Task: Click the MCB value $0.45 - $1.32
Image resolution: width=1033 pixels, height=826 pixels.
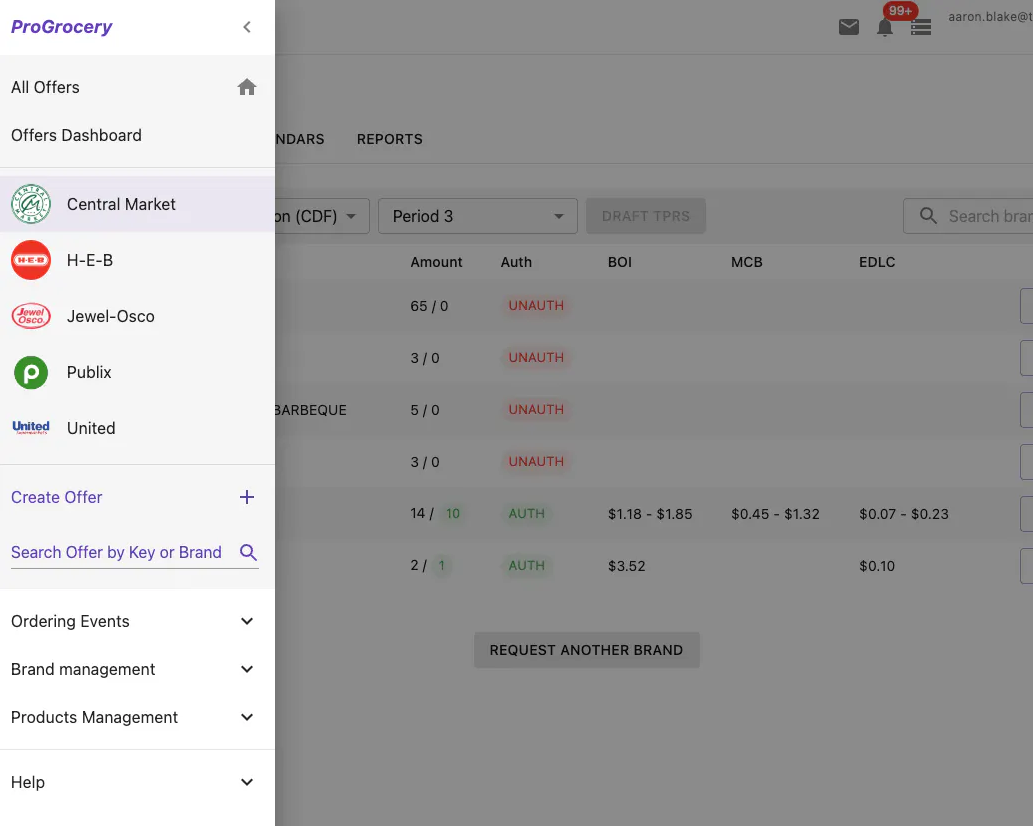Action: point(775,514)
